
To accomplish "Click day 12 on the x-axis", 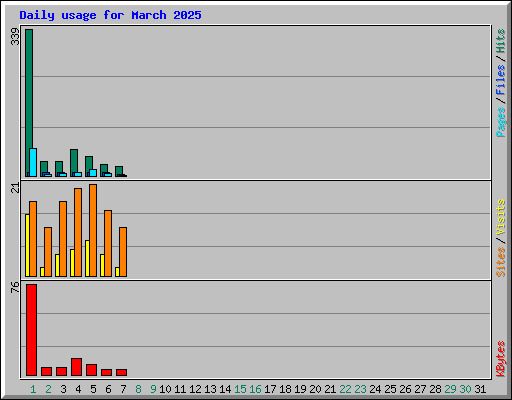I will tap(195, 389).
